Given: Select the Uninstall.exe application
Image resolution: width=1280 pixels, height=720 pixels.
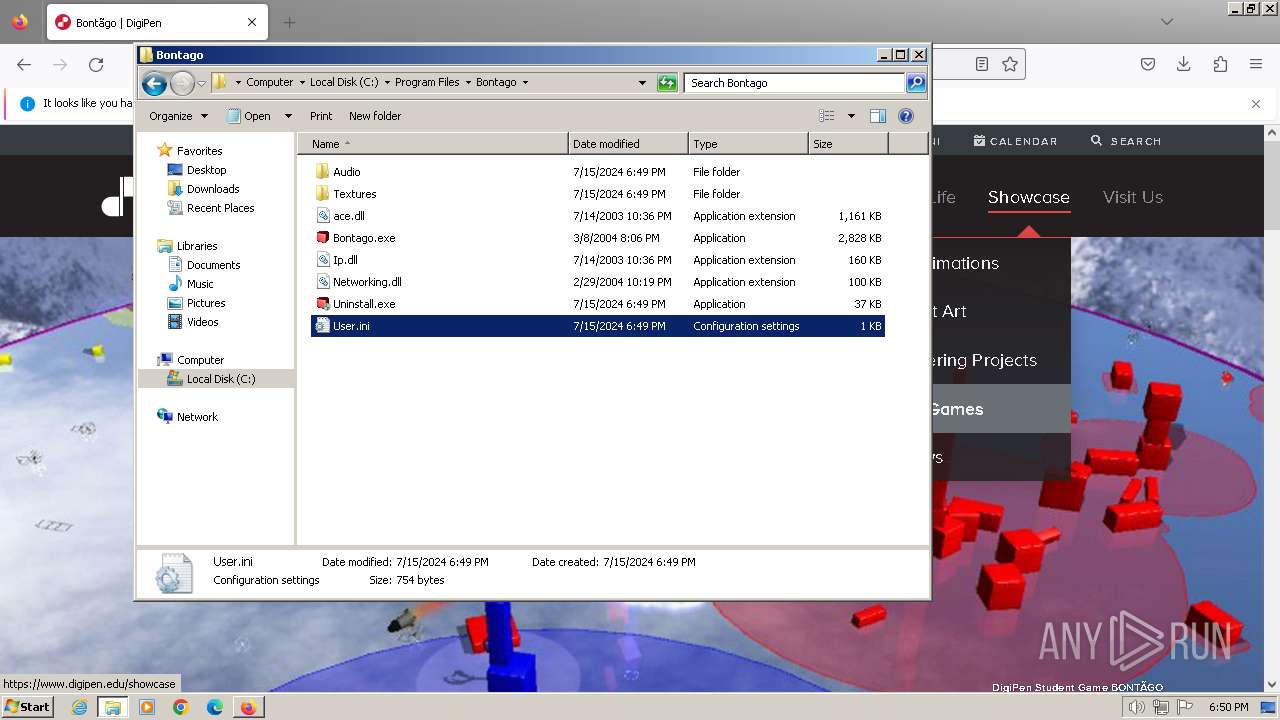Looking at the screenshot, I should (598, 304).
